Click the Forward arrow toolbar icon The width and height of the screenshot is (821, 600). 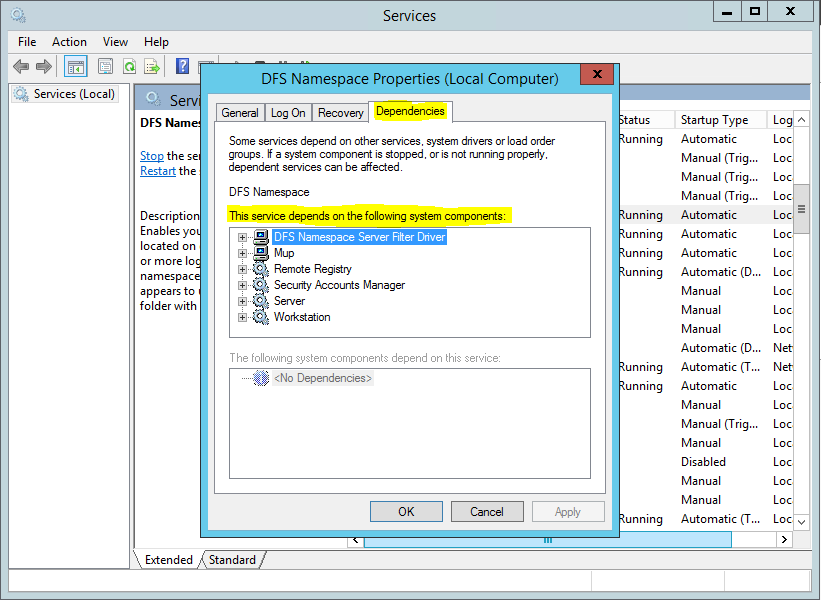pyautogui.click(x=44, y=66)
